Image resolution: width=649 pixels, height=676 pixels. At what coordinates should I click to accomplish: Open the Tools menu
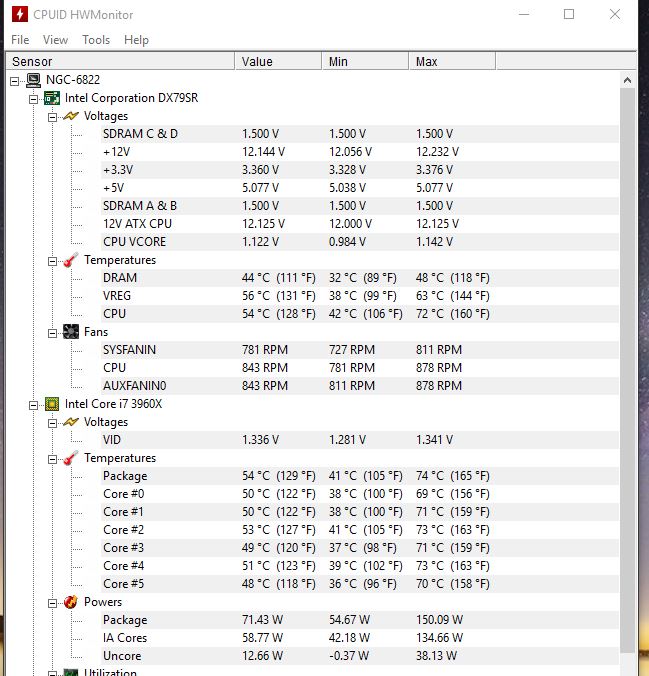pos(96,40)
